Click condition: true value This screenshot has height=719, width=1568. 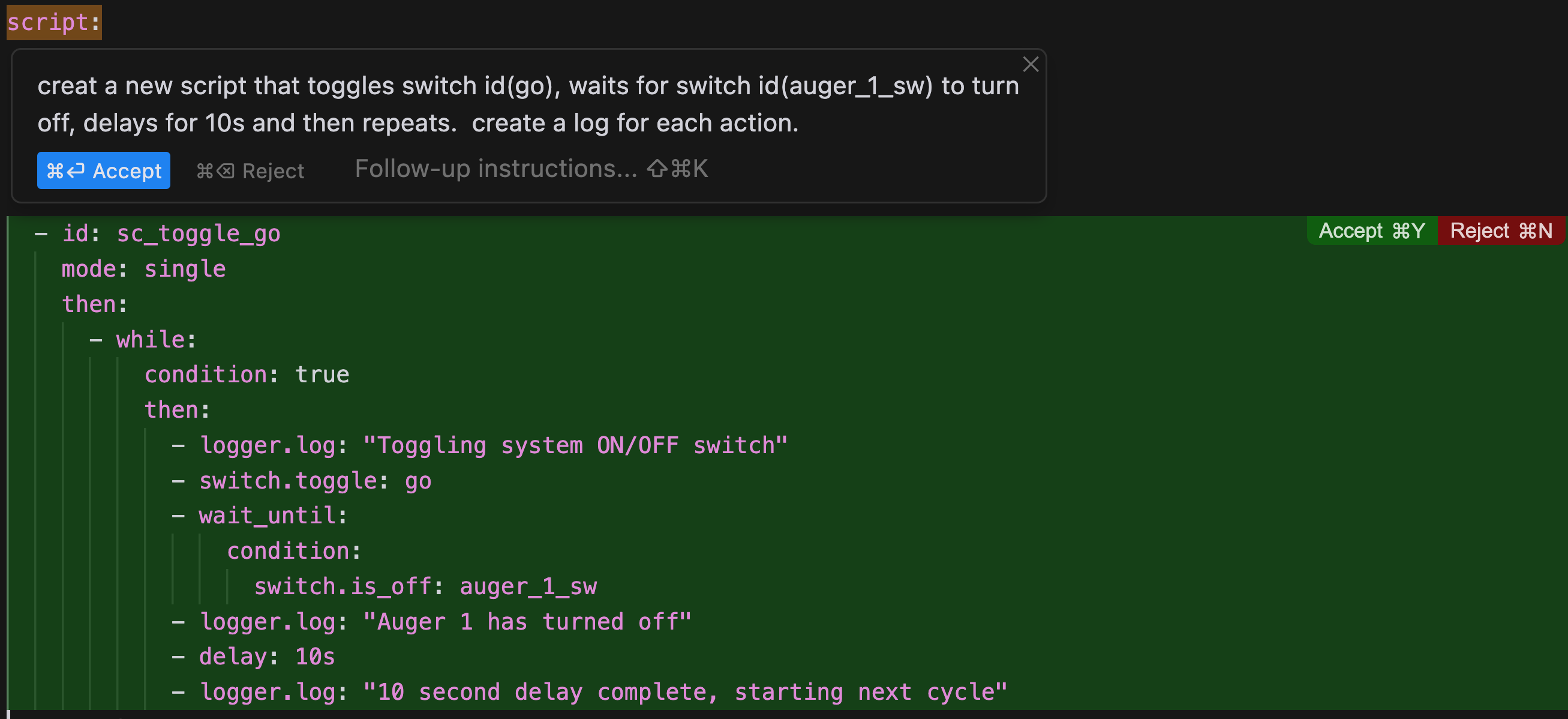pos(323,374)
